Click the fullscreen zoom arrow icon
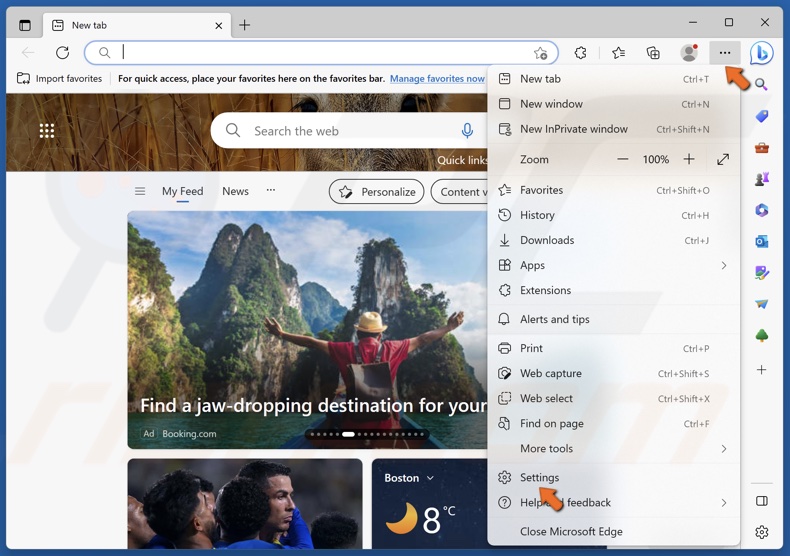The width and height of the screenshot is (790, 556). (x=723, y=160)
